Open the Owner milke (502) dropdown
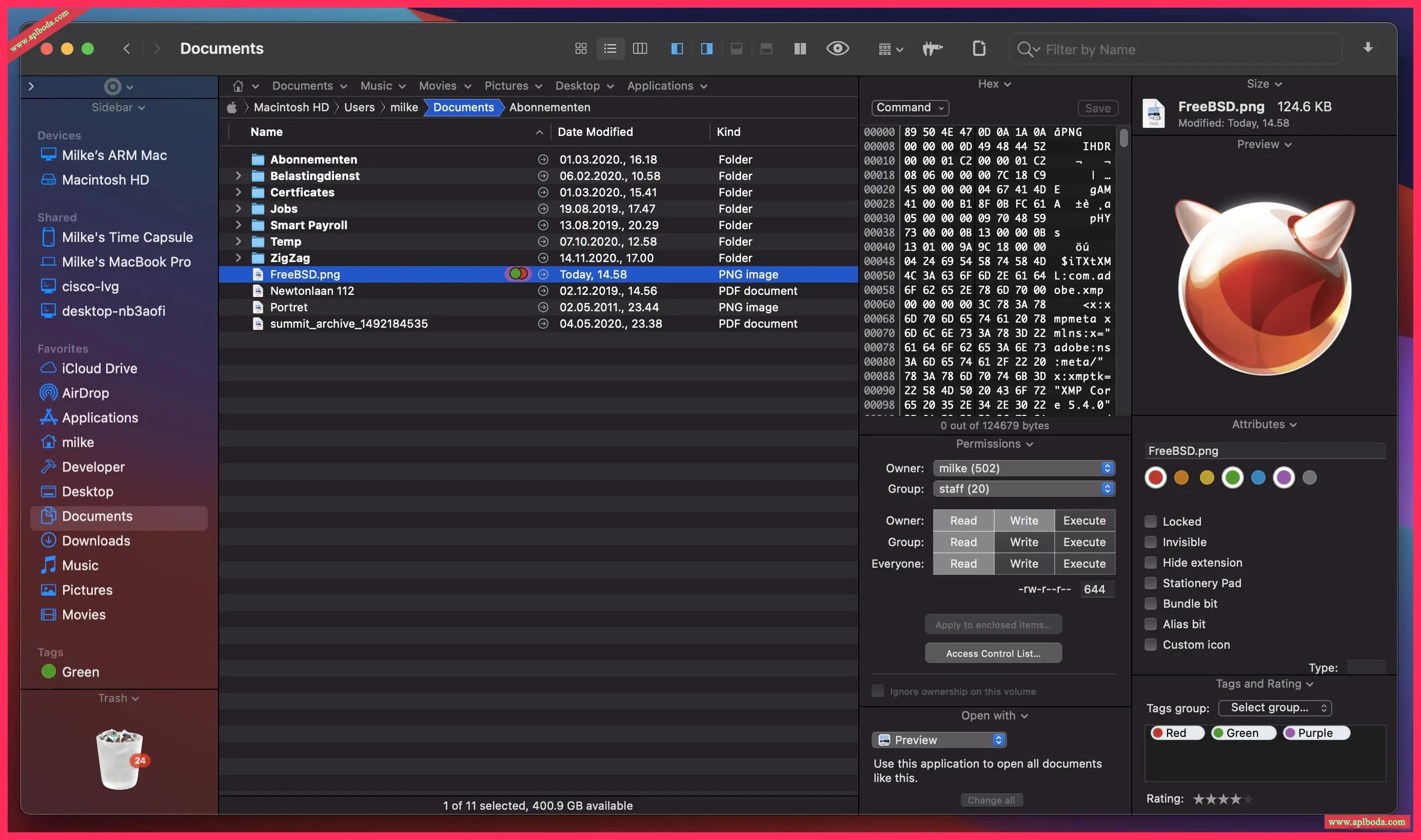Image resolution: width=1421 pixels, height=840 pixels. [x=1023, y=468]
